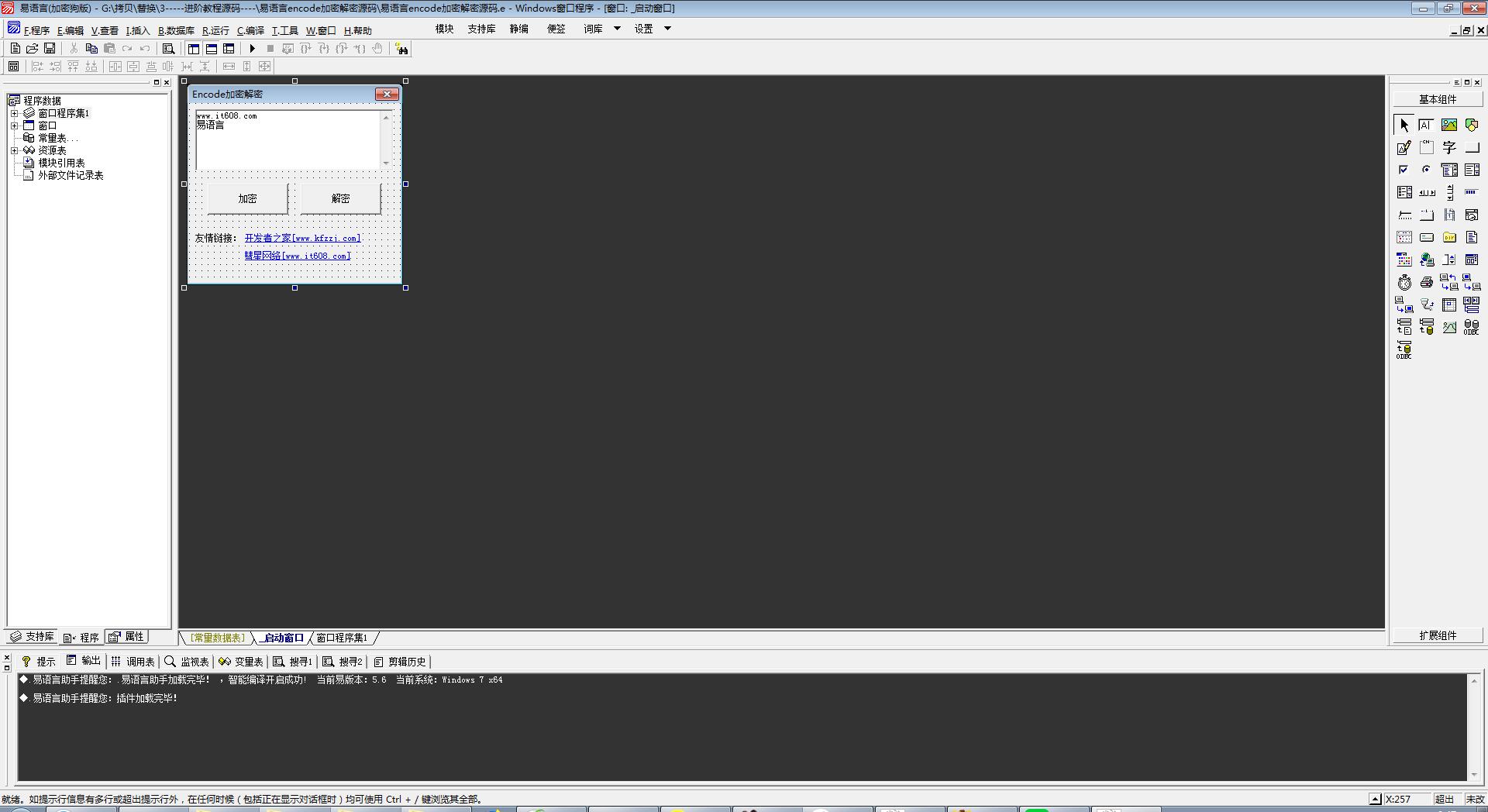This screenshot has width=1488, height=812.
Task: Click the 加密 button on the form
Action: pyautogui.click(x=248, y=199)
